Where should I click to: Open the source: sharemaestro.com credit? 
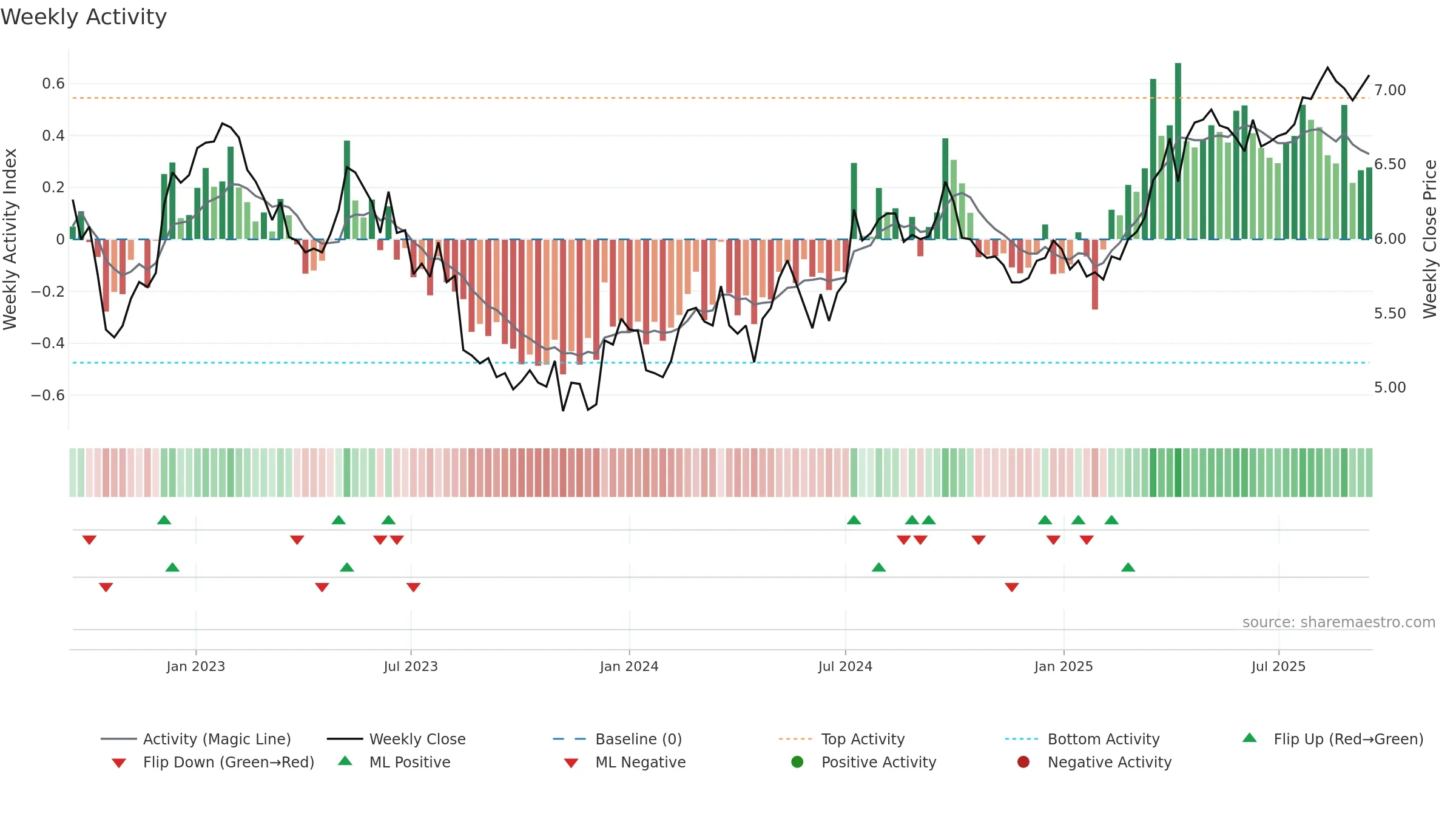coord(1338,622)
